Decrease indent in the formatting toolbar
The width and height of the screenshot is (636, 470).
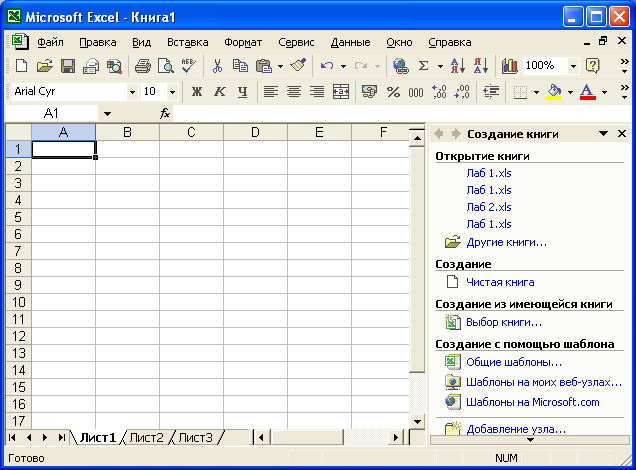coord(491,92)
